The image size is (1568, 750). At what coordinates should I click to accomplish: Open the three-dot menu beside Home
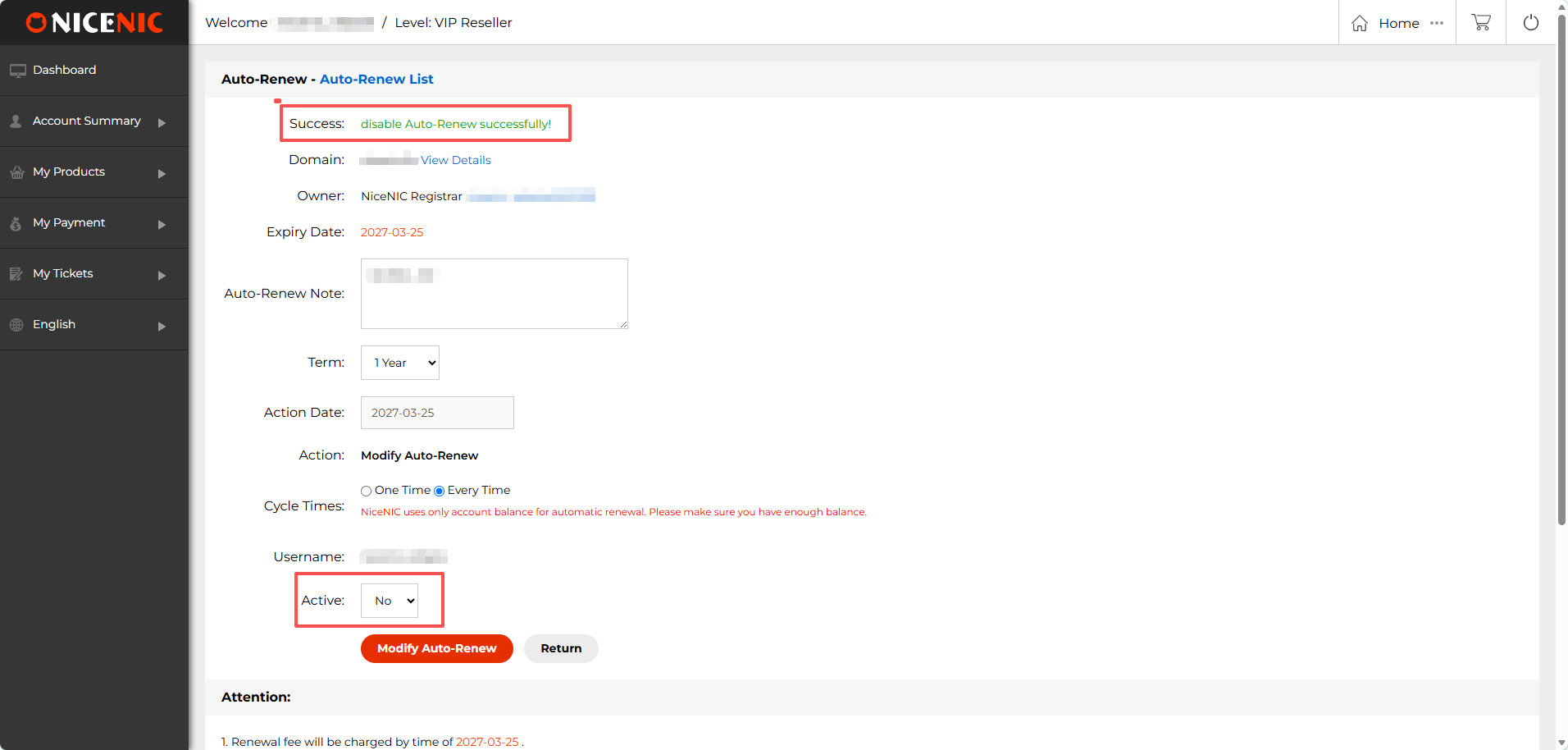click(x=1437, y=23)
